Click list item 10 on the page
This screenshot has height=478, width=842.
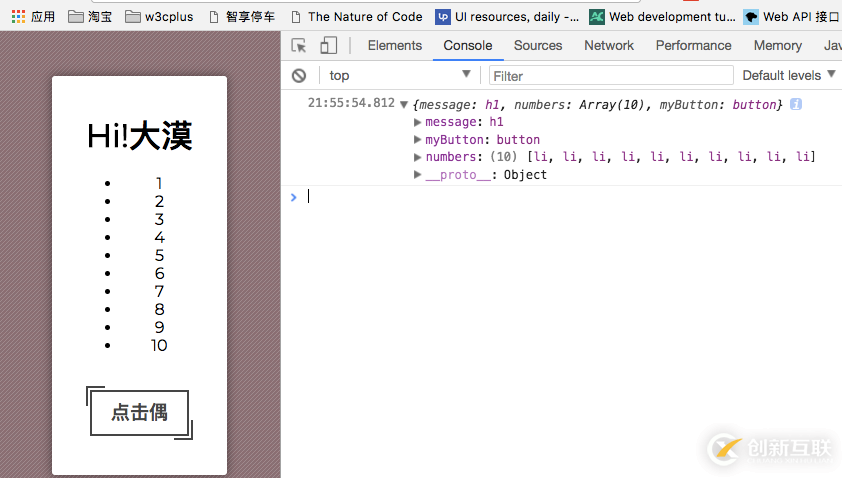click(159, 345)
